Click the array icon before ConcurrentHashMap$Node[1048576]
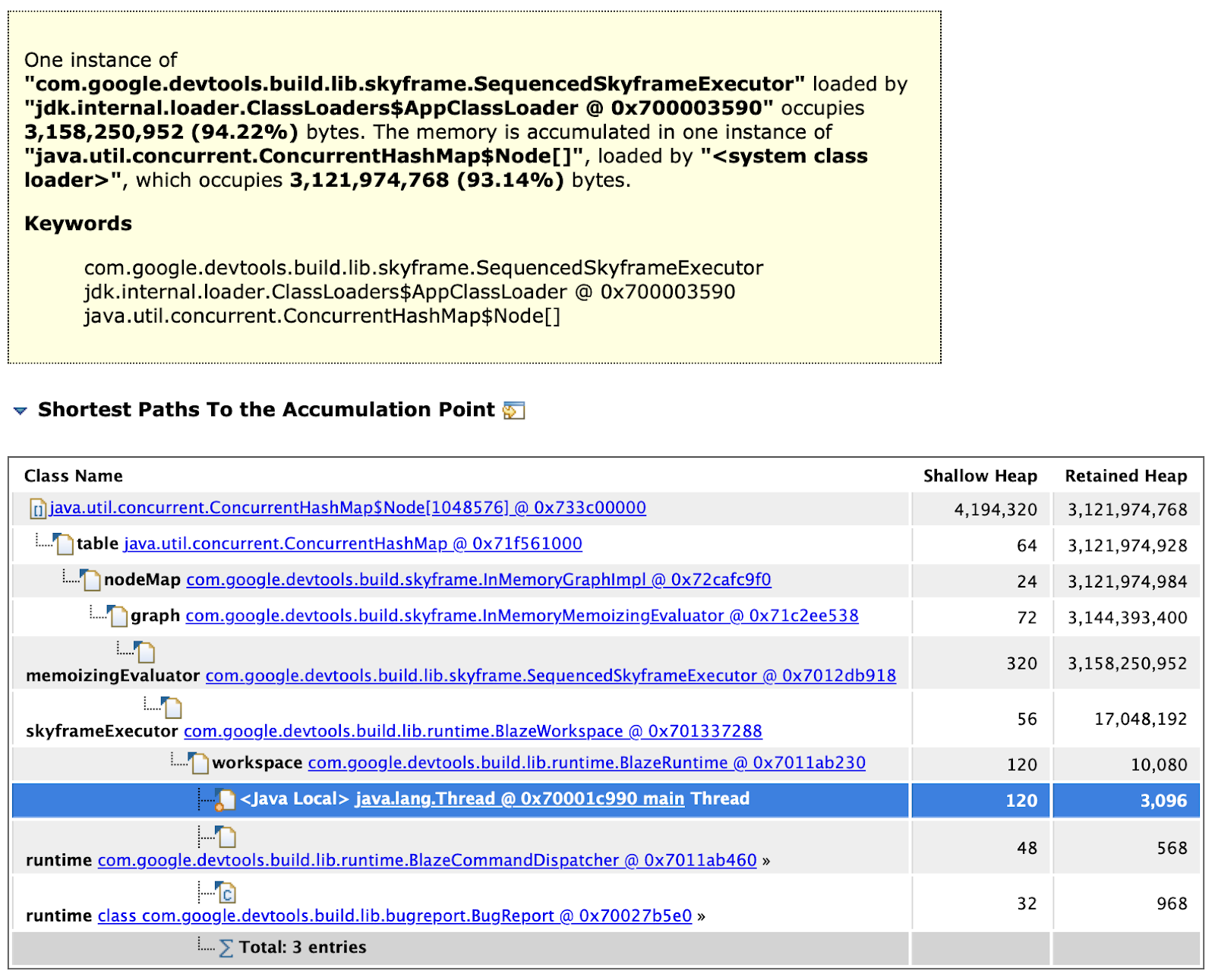The image size is (1215, 980). pos(37,509)
